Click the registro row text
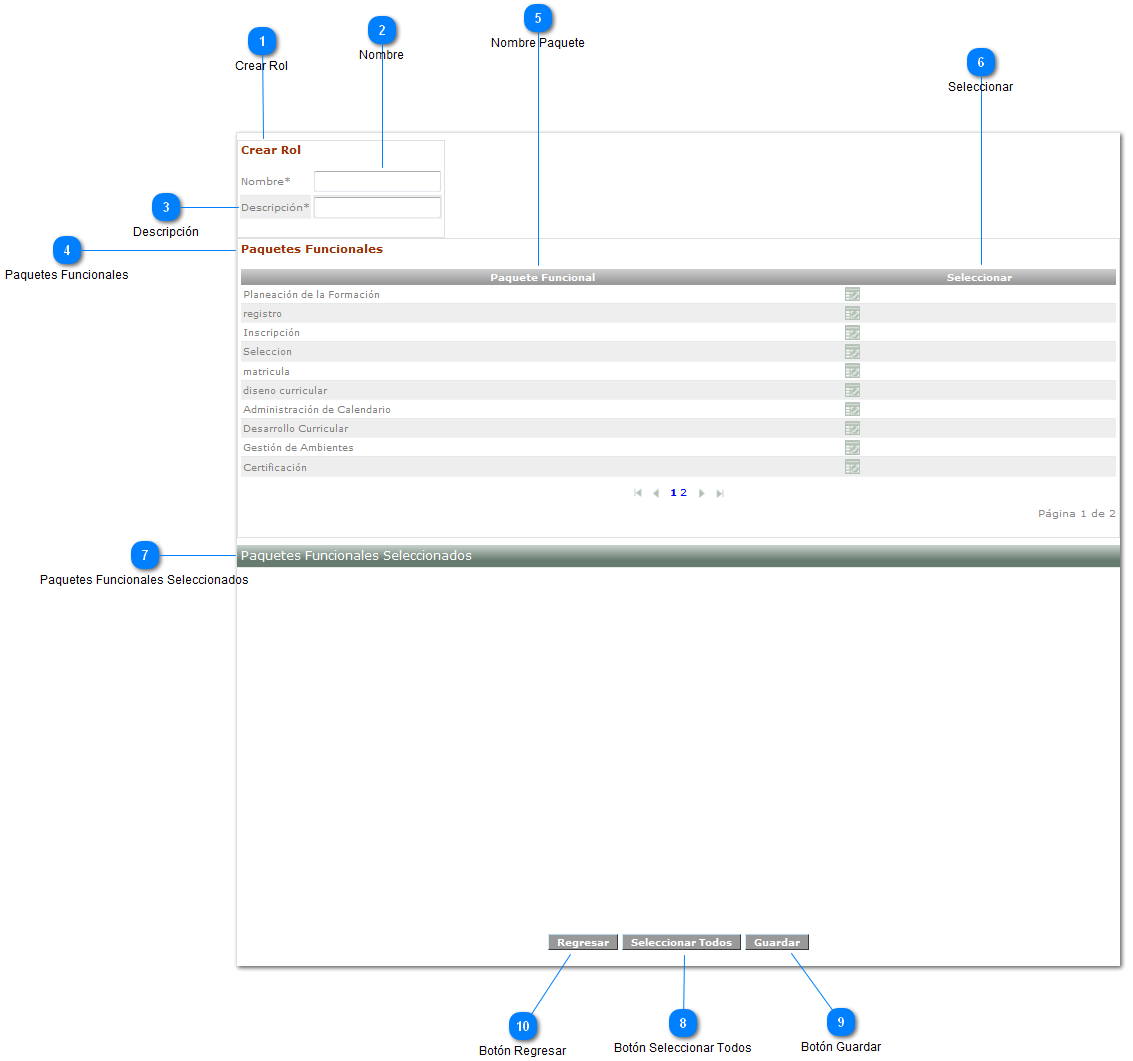This screenshot has height=1061, width=1133. pyautogui.click(x=262, y=314)
